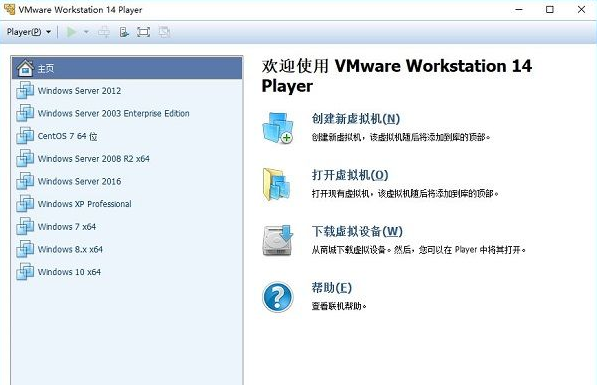
Task: Click the Windows Server 2012 VM icon
Action: [25, 91]
